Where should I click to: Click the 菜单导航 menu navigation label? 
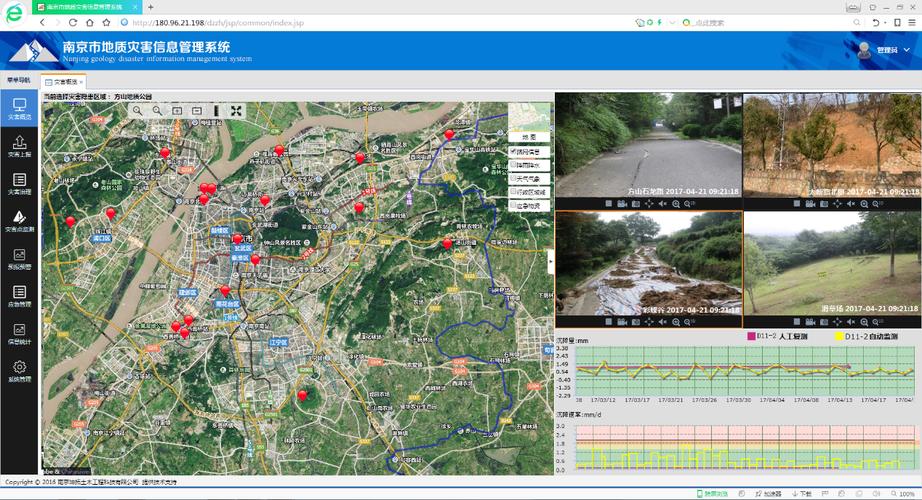coord(18,80)
